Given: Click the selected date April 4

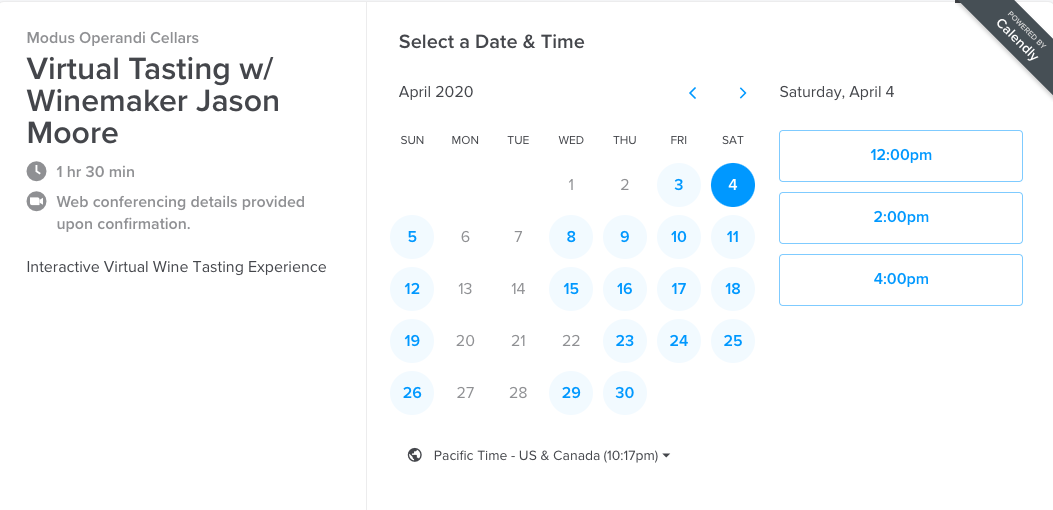Looking at the screenshot, I should [733, 185].
